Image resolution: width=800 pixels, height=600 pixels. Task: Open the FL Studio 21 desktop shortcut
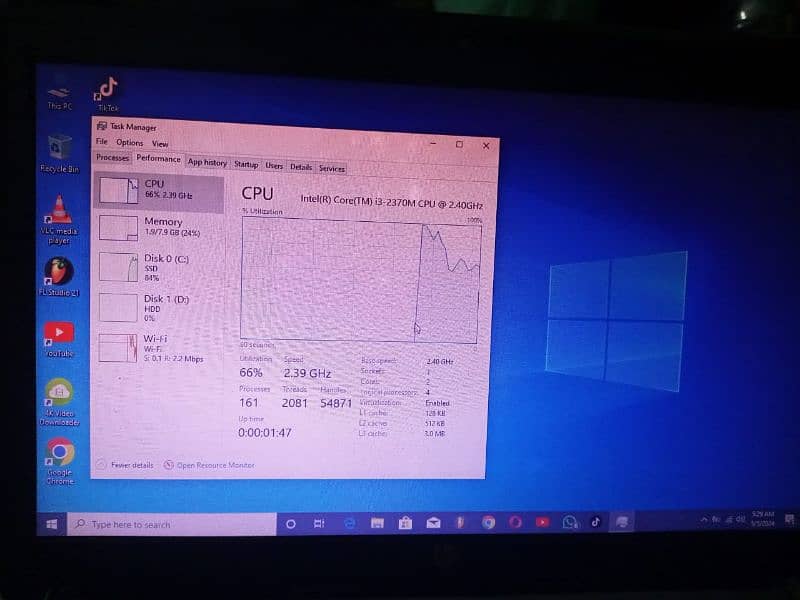58,271
